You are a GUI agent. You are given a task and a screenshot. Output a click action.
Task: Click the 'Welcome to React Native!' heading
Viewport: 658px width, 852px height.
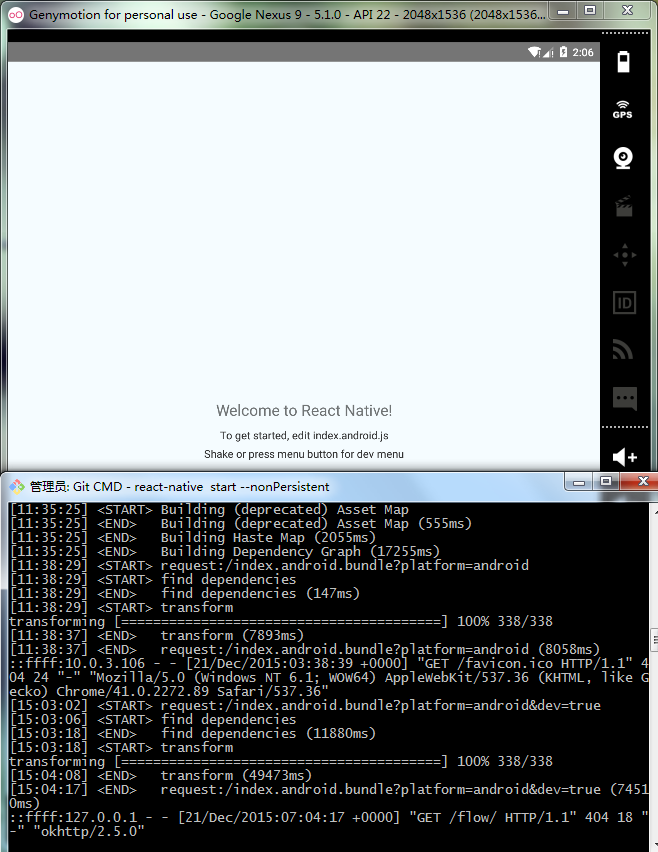pos(304,411)
